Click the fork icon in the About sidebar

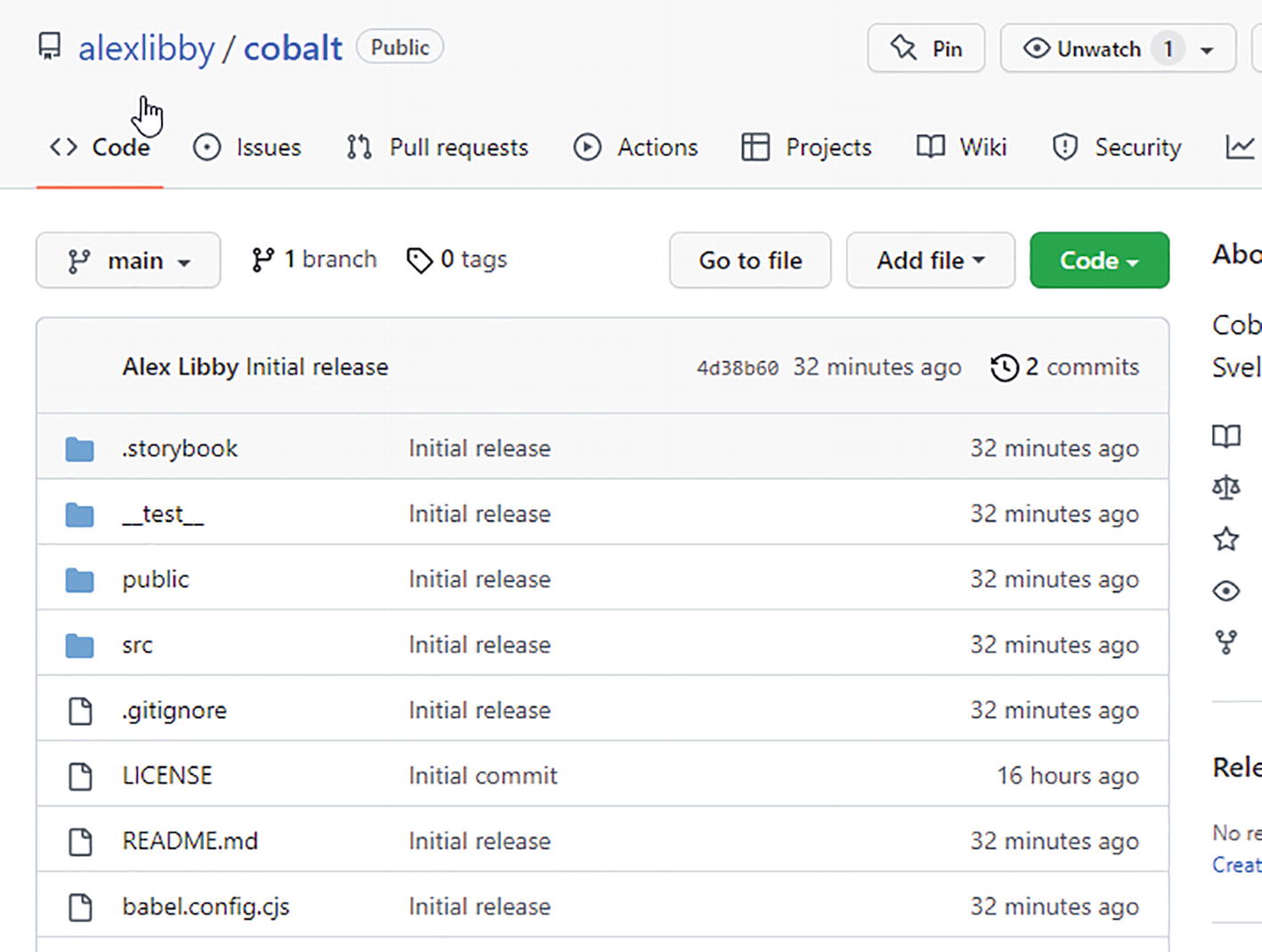coord(1226,642)
